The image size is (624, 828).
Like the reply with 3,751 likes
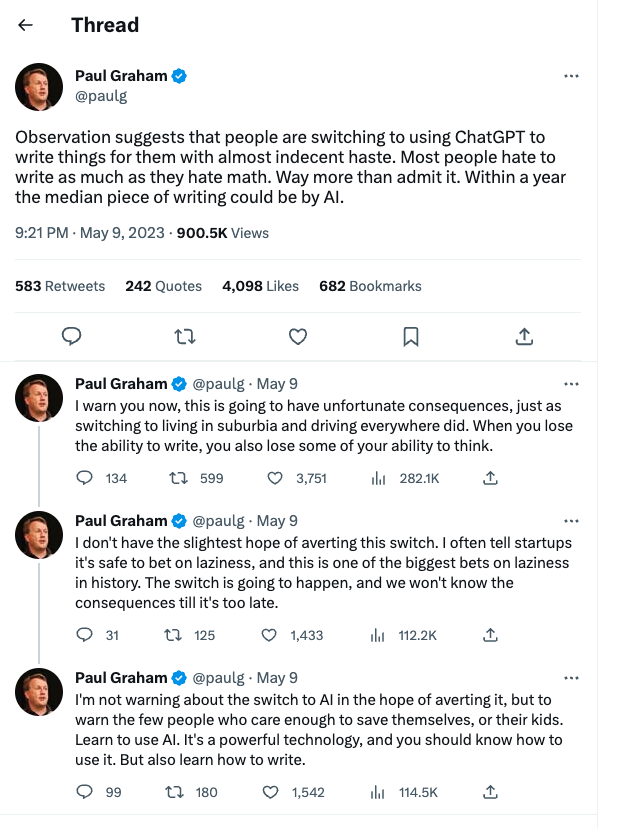(x=274, y=479)
